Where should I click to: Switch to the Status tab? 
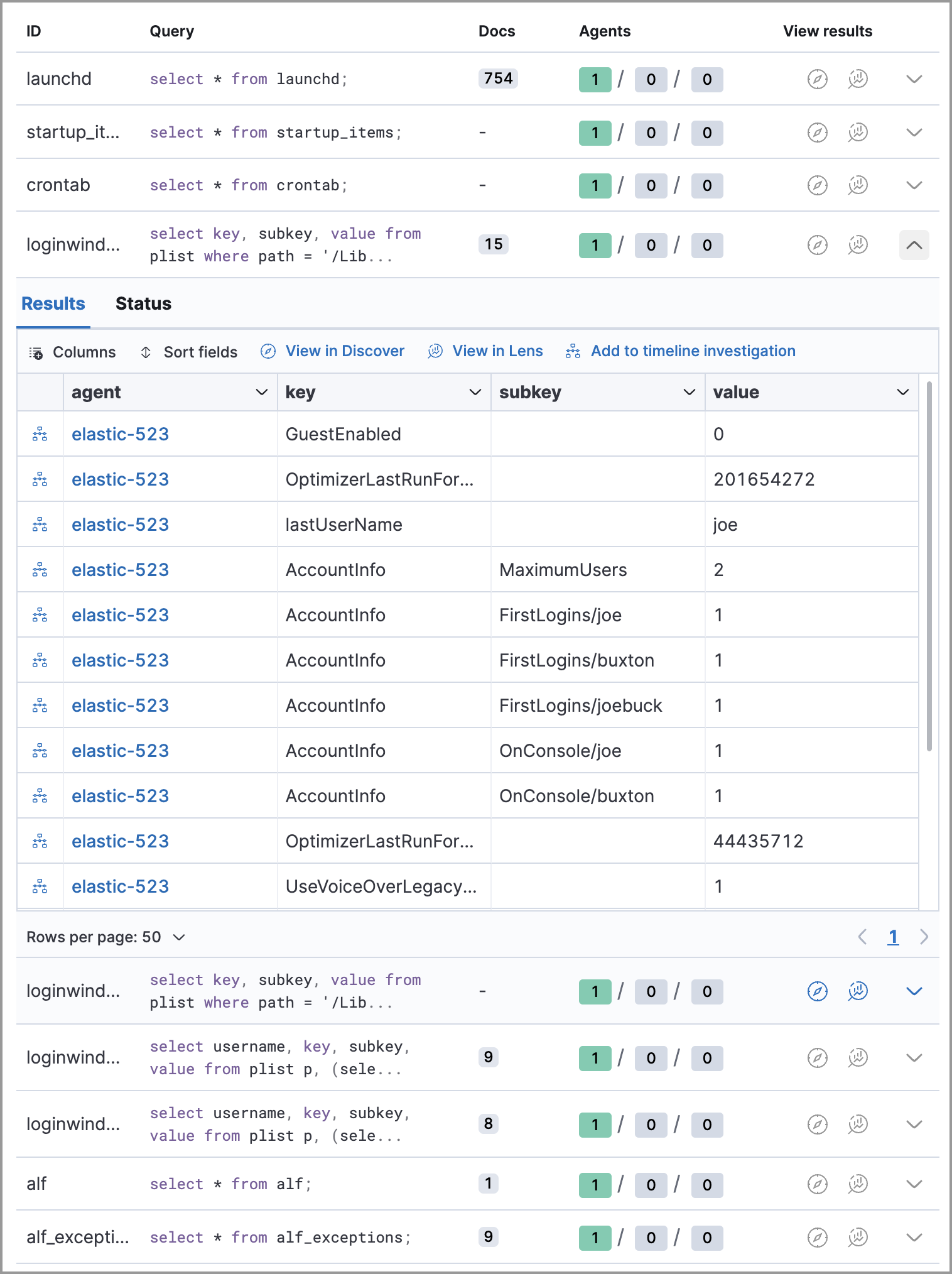(143, 304)
